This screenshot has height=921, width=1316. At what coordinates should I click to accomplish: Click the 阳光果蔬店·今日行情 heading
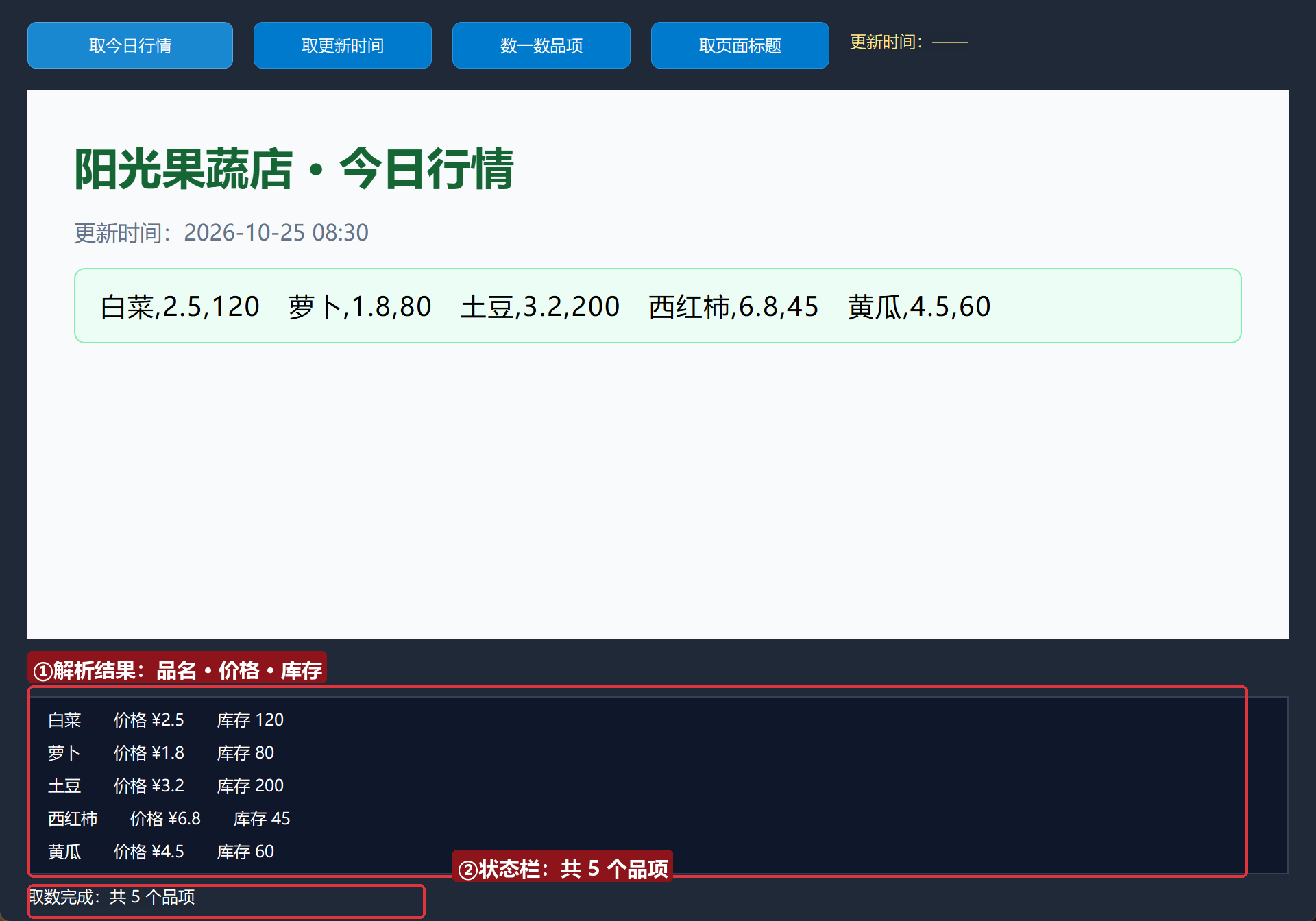point(294,169)
